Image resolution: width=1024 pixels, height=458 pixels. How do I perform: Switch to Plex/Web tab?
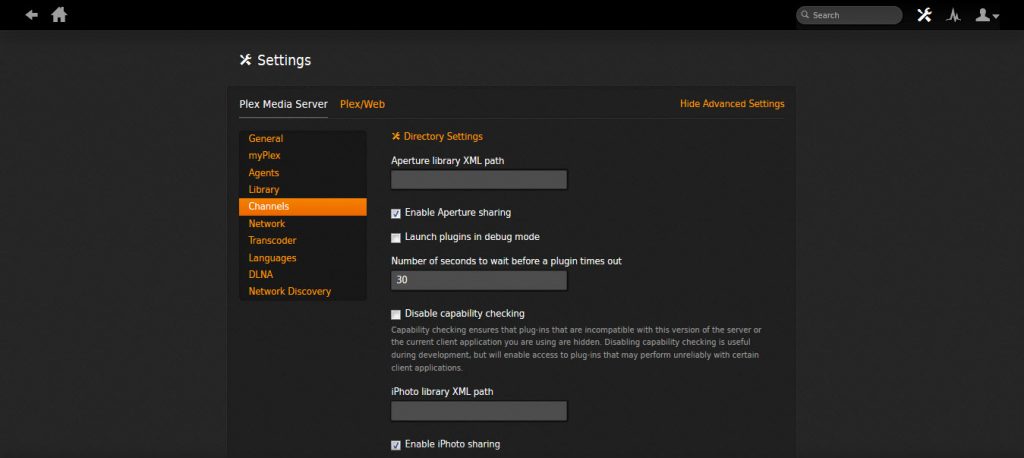(362, 105)
